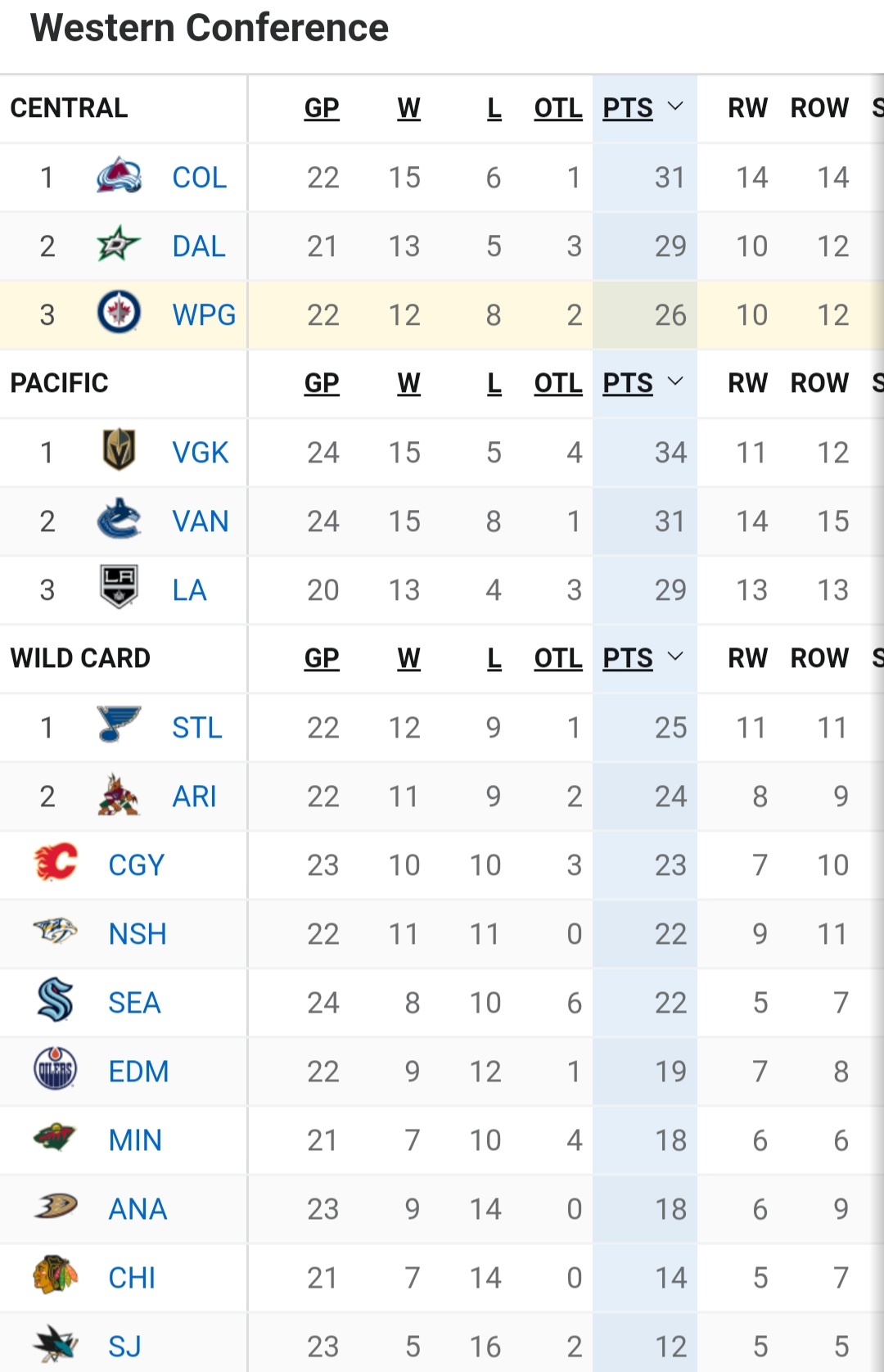Select the Edmonton Oilers logo
This screenshot has width=884, height=1372.
(56, 1070)
